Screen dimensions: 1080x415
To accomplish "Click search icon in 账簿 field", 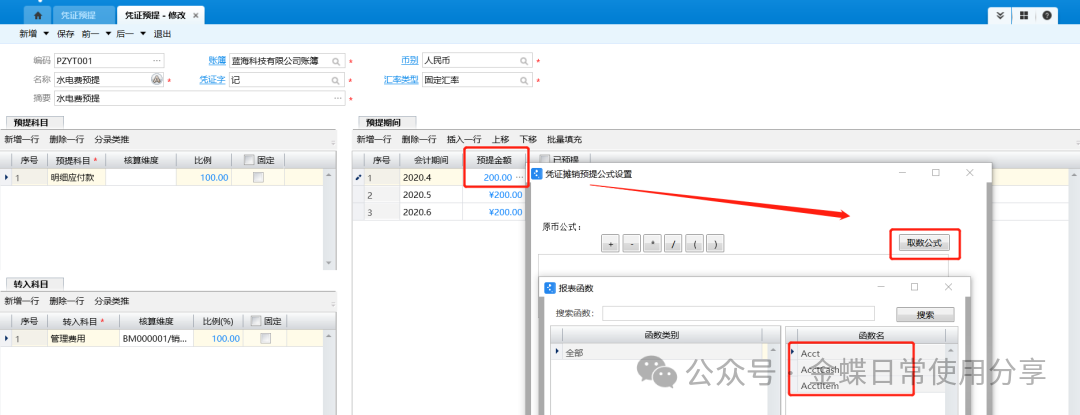I will [x=337, y=60].
